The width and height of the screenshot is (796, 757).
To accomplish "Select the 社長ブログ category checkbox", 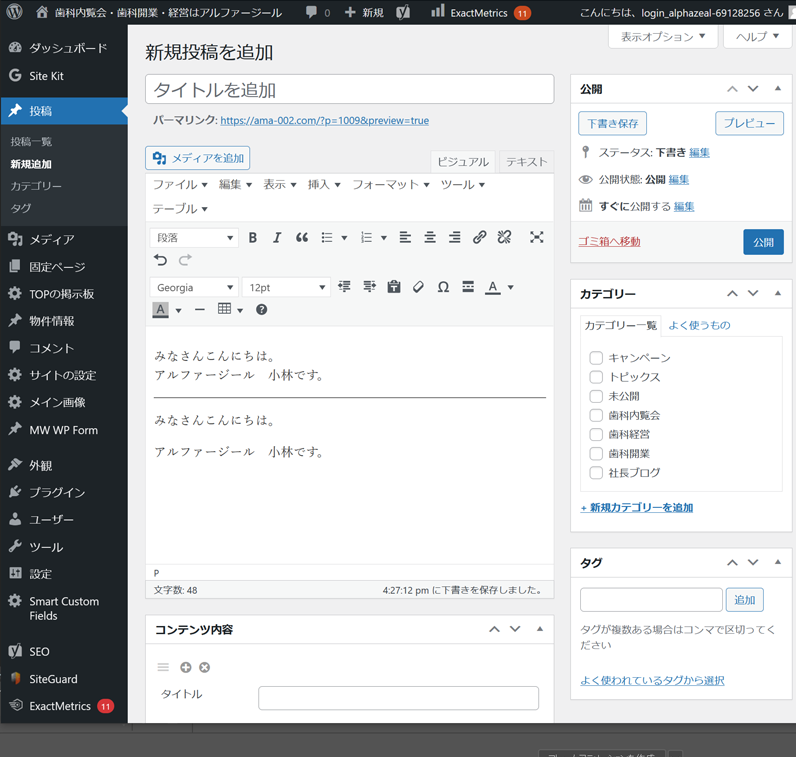I will click(596, 473).
